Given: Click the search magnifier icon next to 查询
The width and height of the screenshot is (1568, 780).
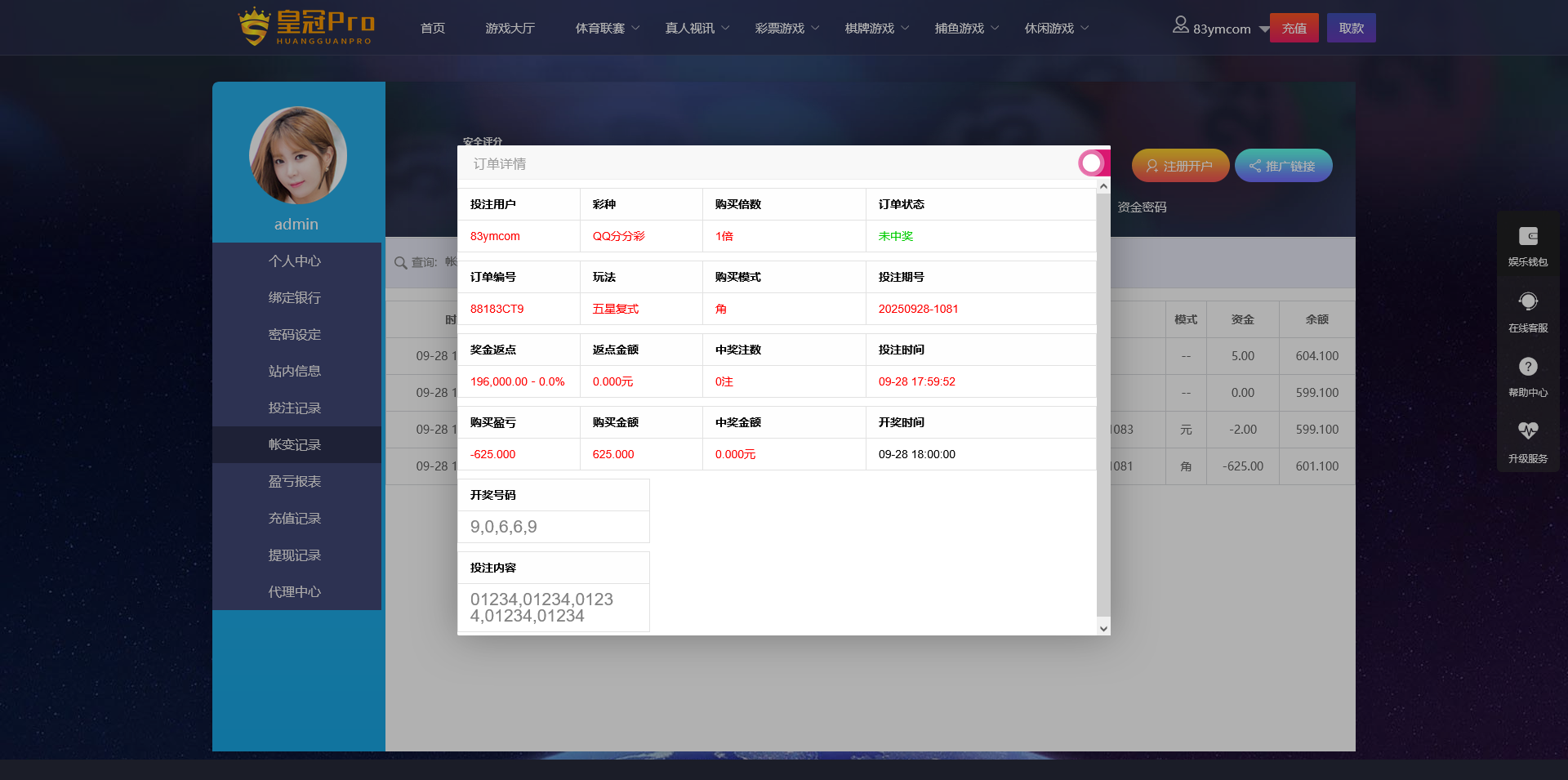Looking at the screenshot, I should tap(400, 263).
